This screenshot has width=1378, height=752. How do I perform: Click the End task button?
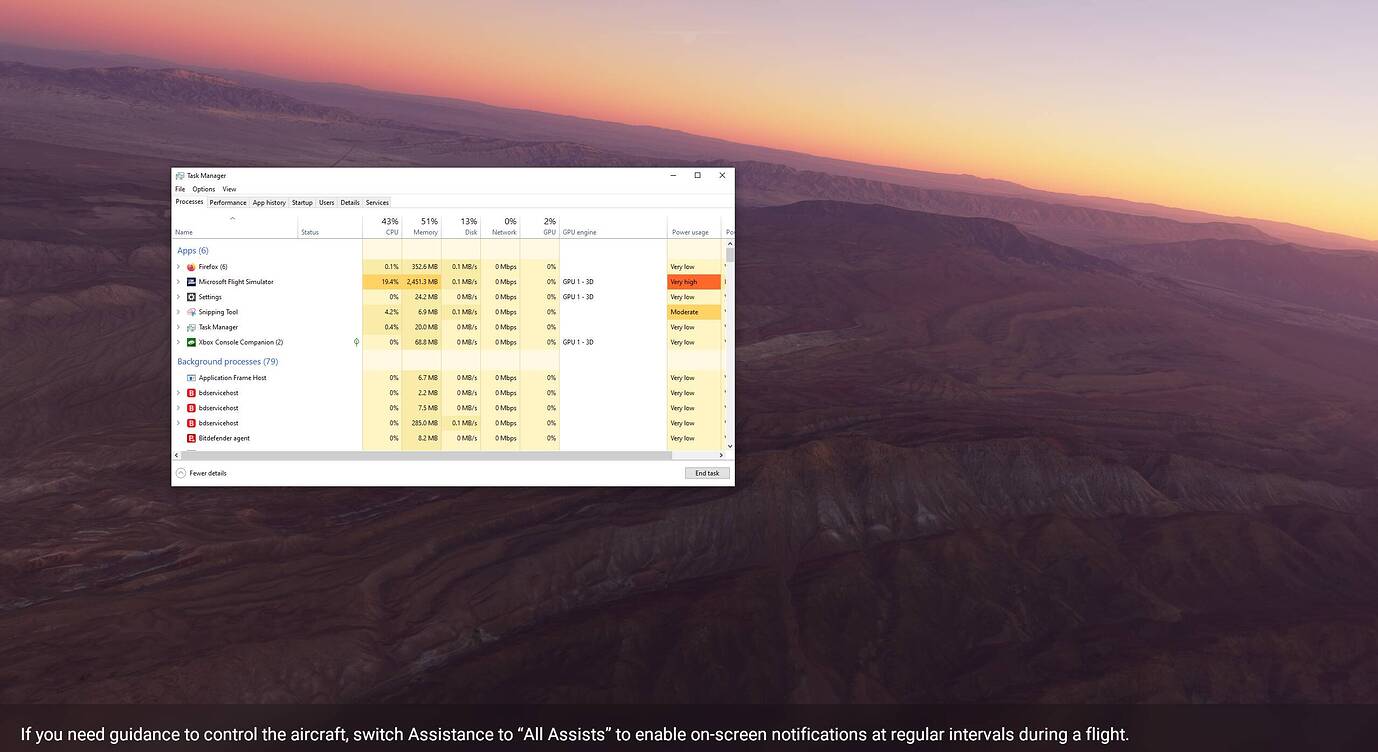[706, 472]
